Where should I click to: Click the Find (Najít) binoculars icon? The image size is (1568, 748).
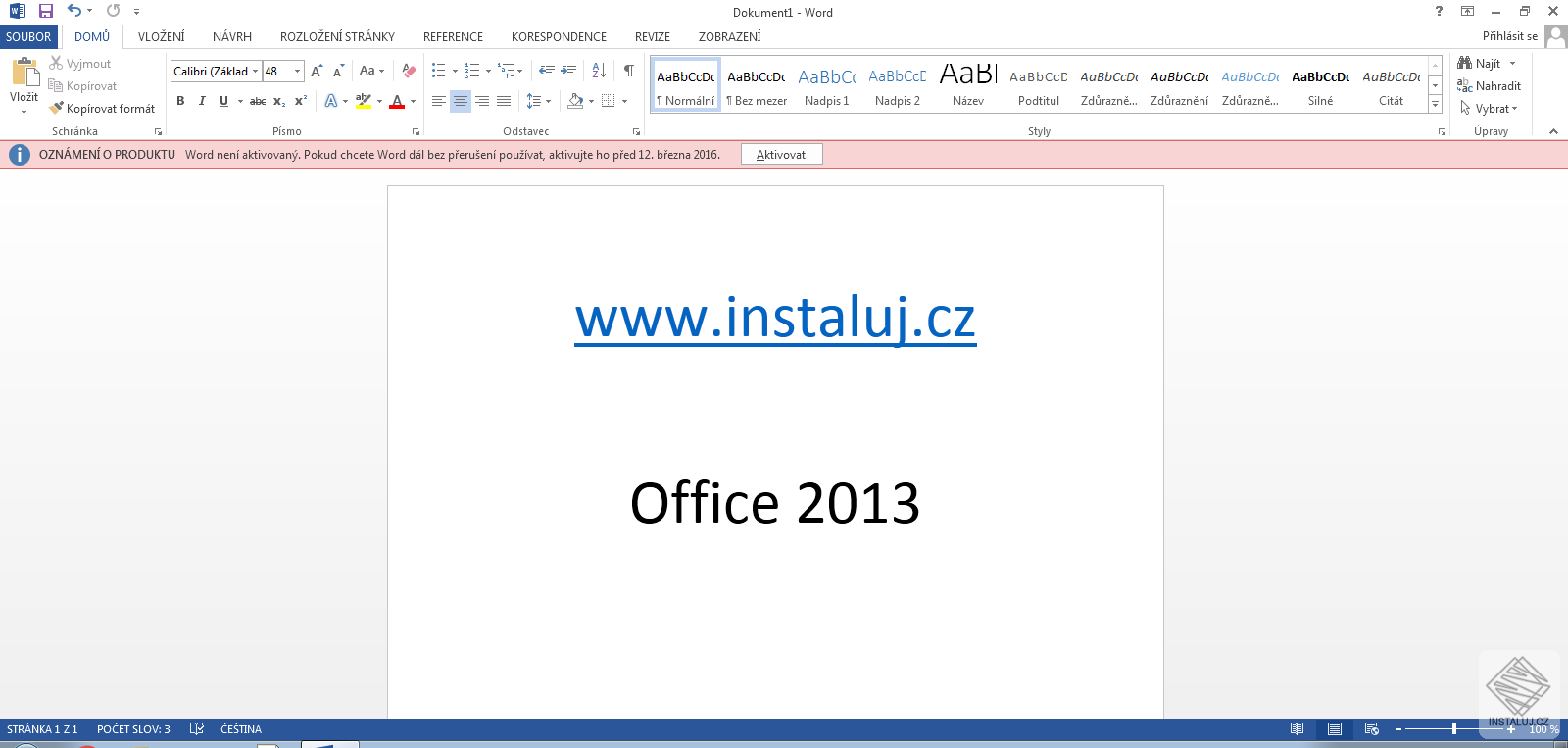coord(1465,63)
